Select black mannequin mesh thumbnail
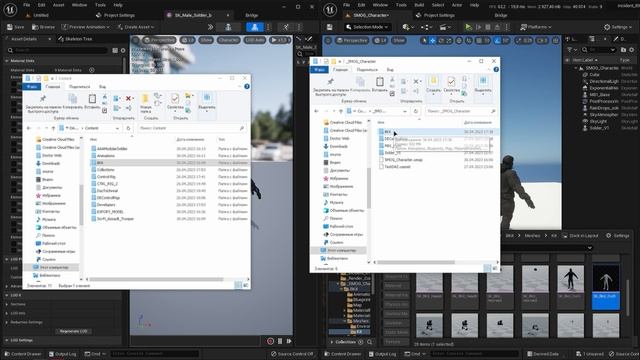 coord(570,287)
